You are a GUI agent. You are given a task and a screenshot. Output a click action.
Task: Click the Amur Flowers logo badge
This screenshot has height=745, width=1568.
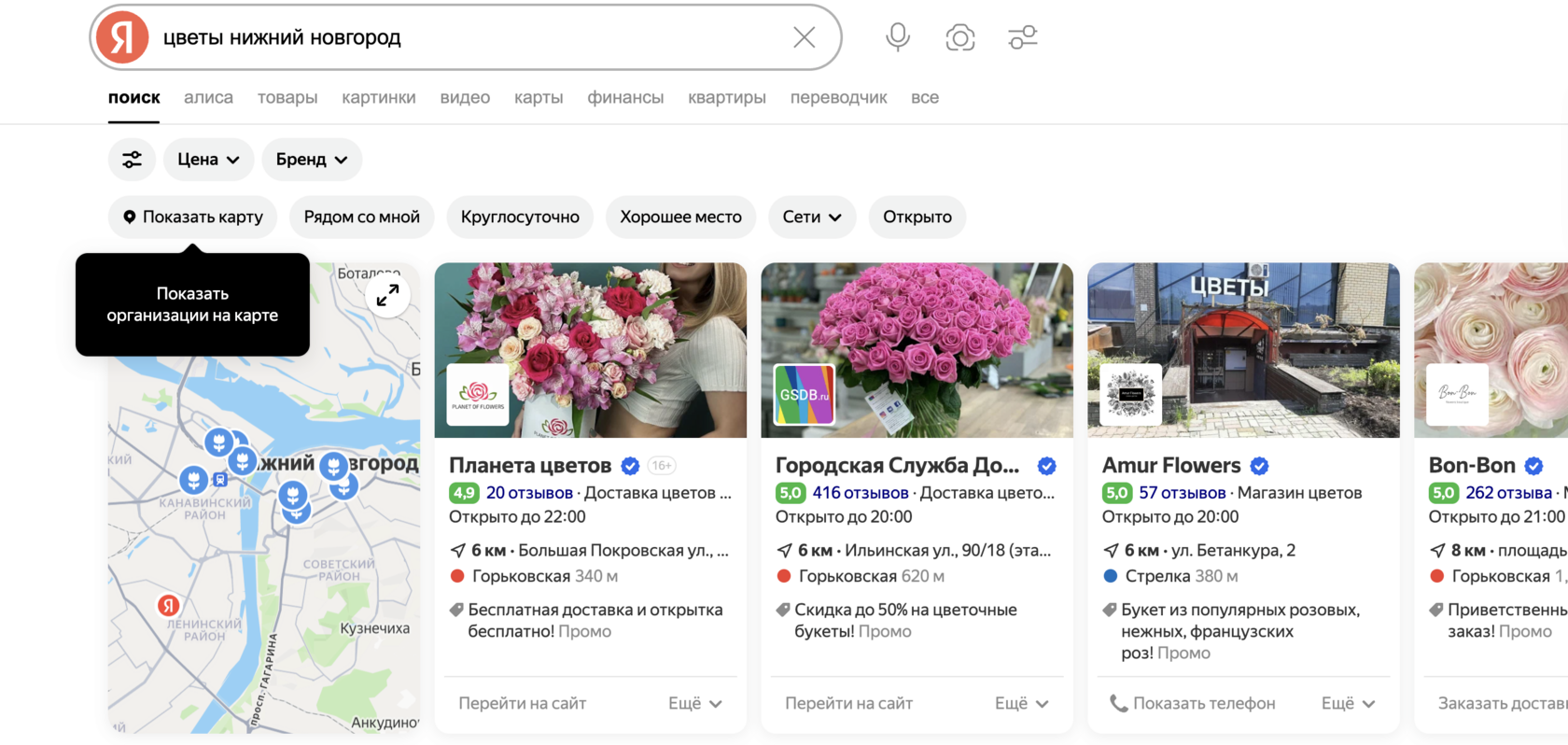(x=1131, y=395)
